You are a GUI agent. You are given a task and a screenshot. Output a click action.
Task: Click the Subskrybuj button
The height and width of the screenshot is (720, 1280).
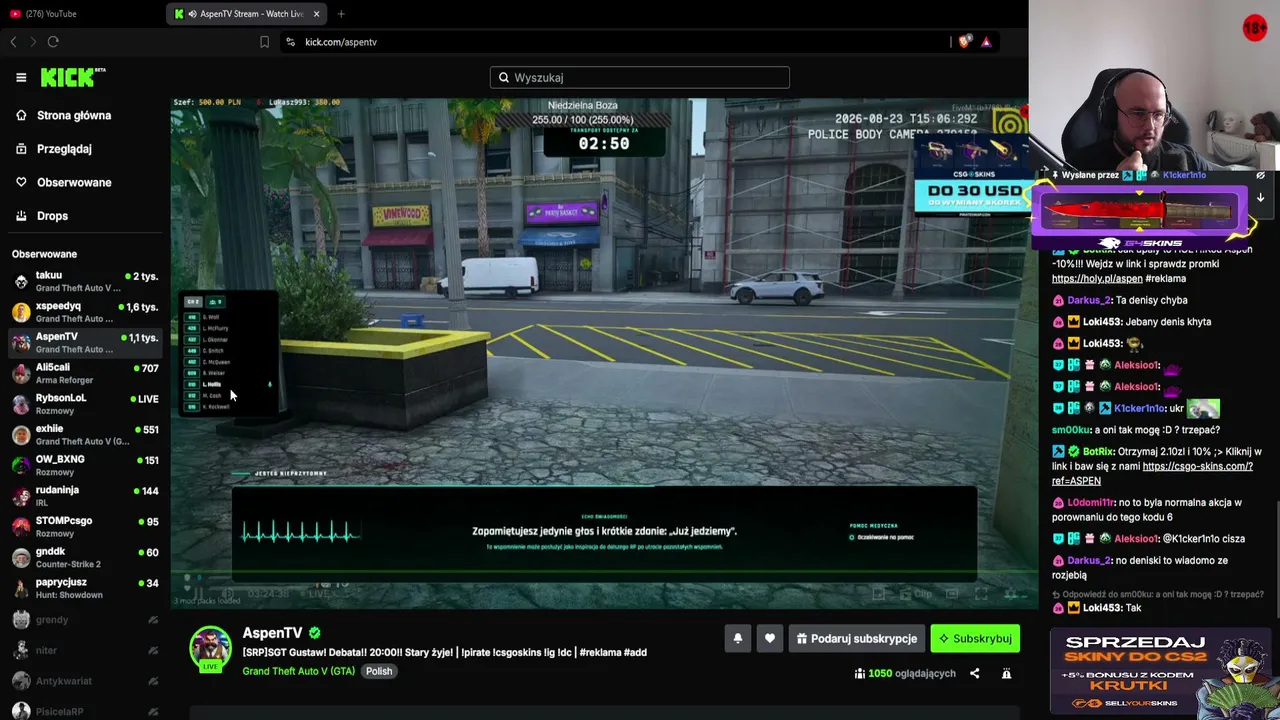tap(975, 639)
